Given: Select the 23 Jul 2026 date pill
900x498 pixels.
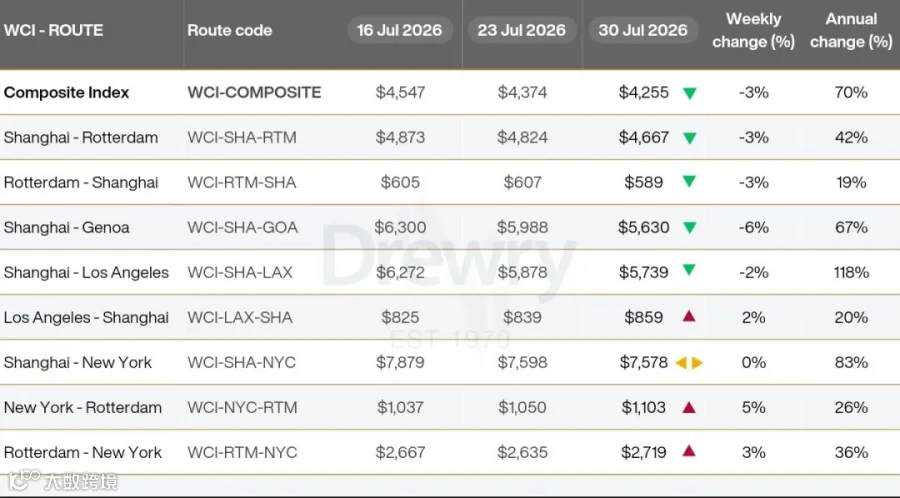Looking at the screenshot, I should pos(522,30).
